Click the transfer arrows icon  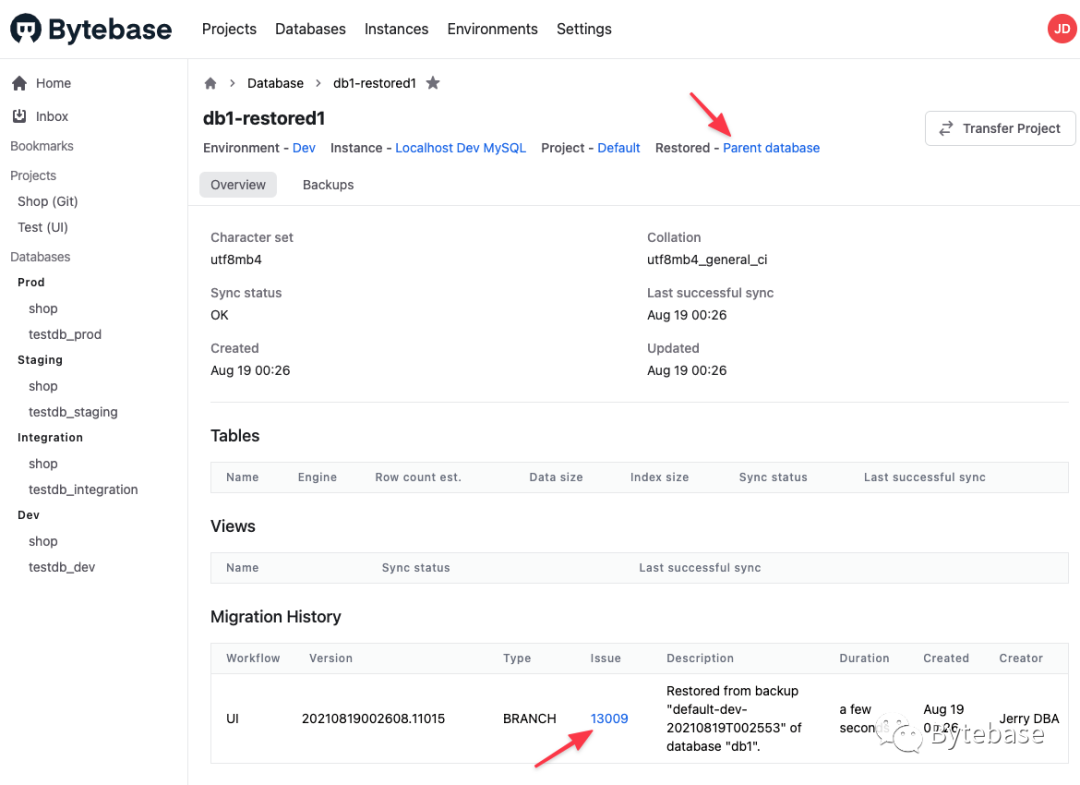coord(946,128)
